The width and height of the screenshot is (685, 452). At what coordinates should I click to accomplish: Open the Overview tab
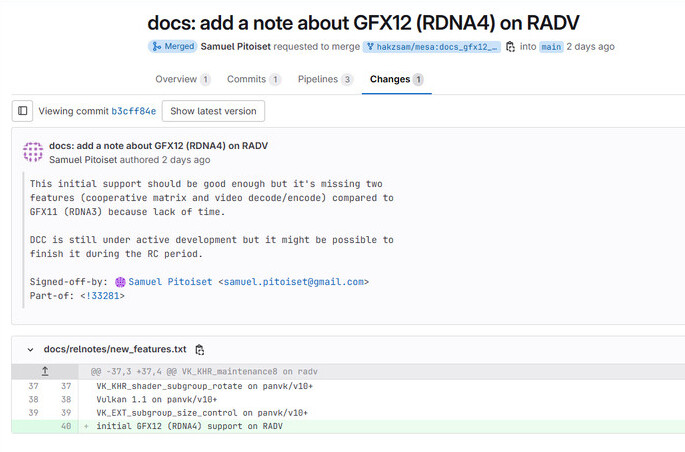coord(182,79)
